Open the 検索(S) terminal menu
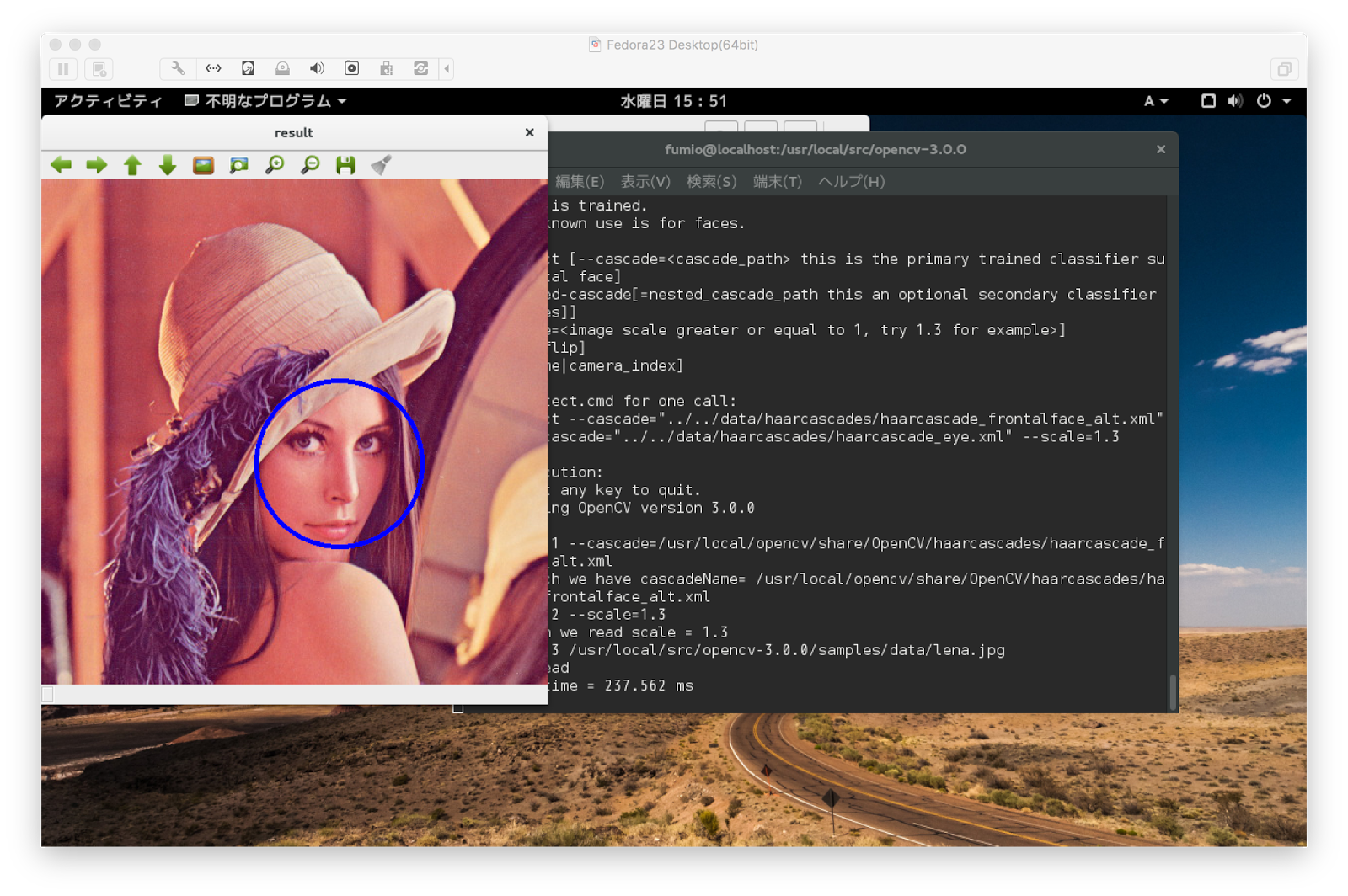Viewport: 1348px width, 896px height. [x=711, y=182]
